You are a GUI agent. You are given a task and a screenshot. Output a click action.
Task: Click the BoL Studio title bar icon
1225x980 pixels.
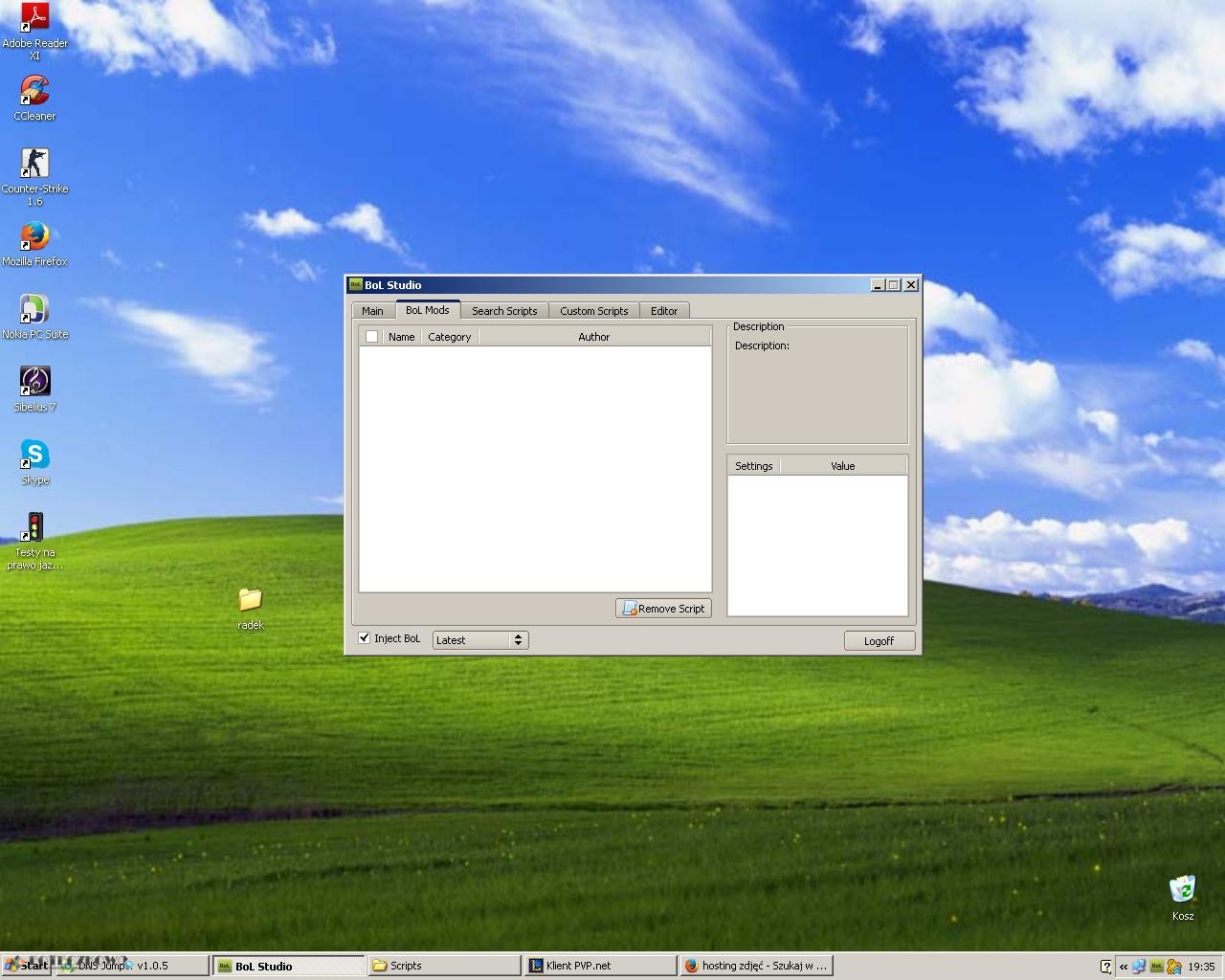355,284
